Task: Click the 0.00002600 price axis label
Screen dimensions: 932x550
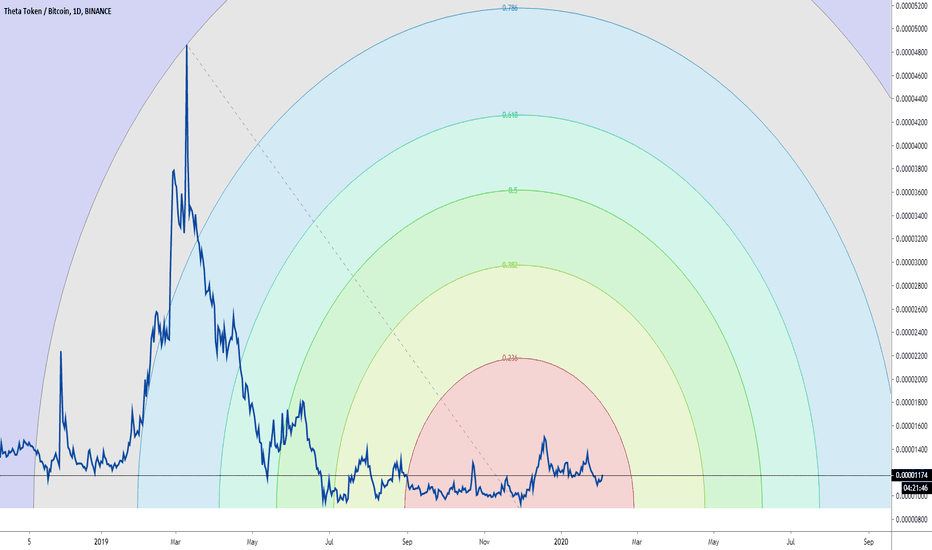Action: (x=912, y=309)
